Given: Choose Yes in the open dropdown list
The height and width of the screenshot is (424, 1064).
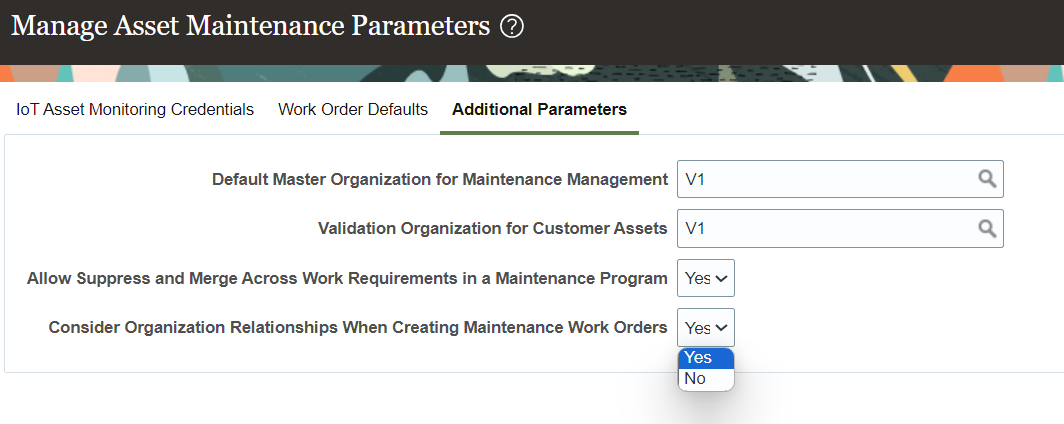Looking at the screenshot, I should click(705, 358).
